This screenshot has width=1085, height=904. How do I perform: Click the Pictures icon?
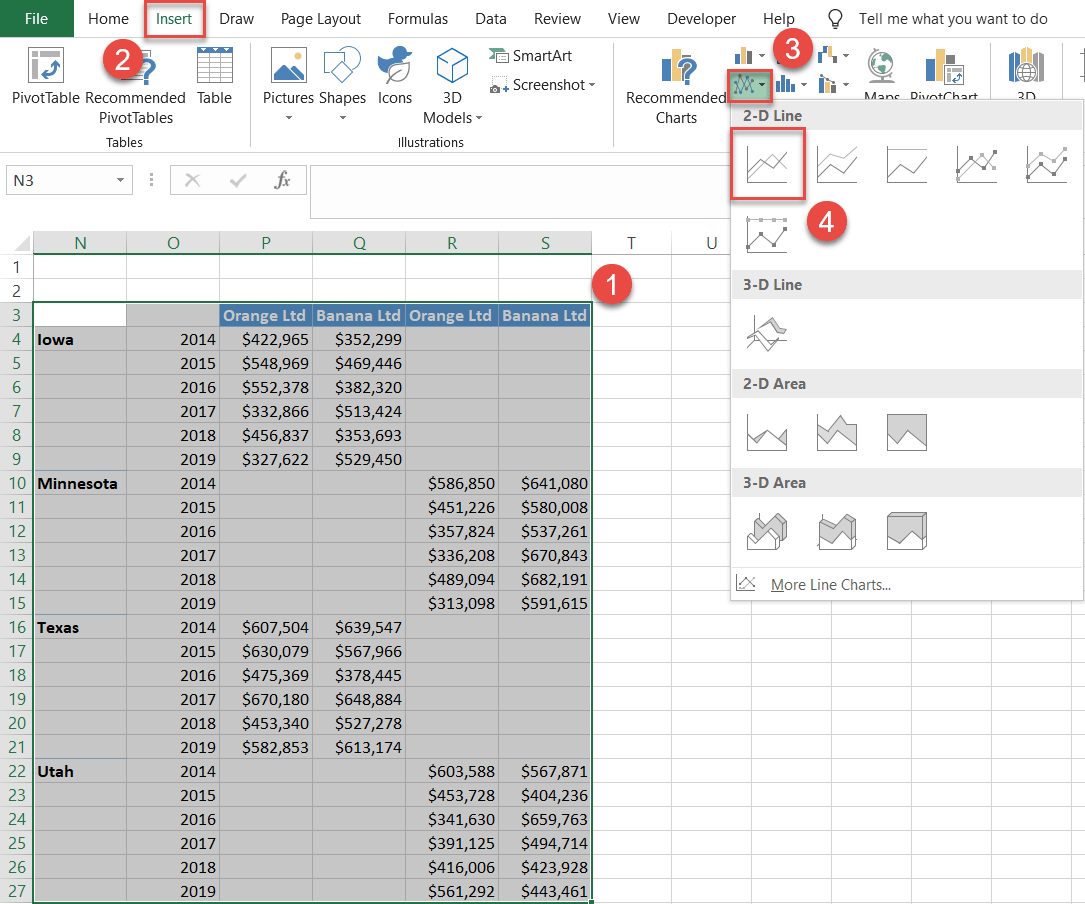[289, 65]
